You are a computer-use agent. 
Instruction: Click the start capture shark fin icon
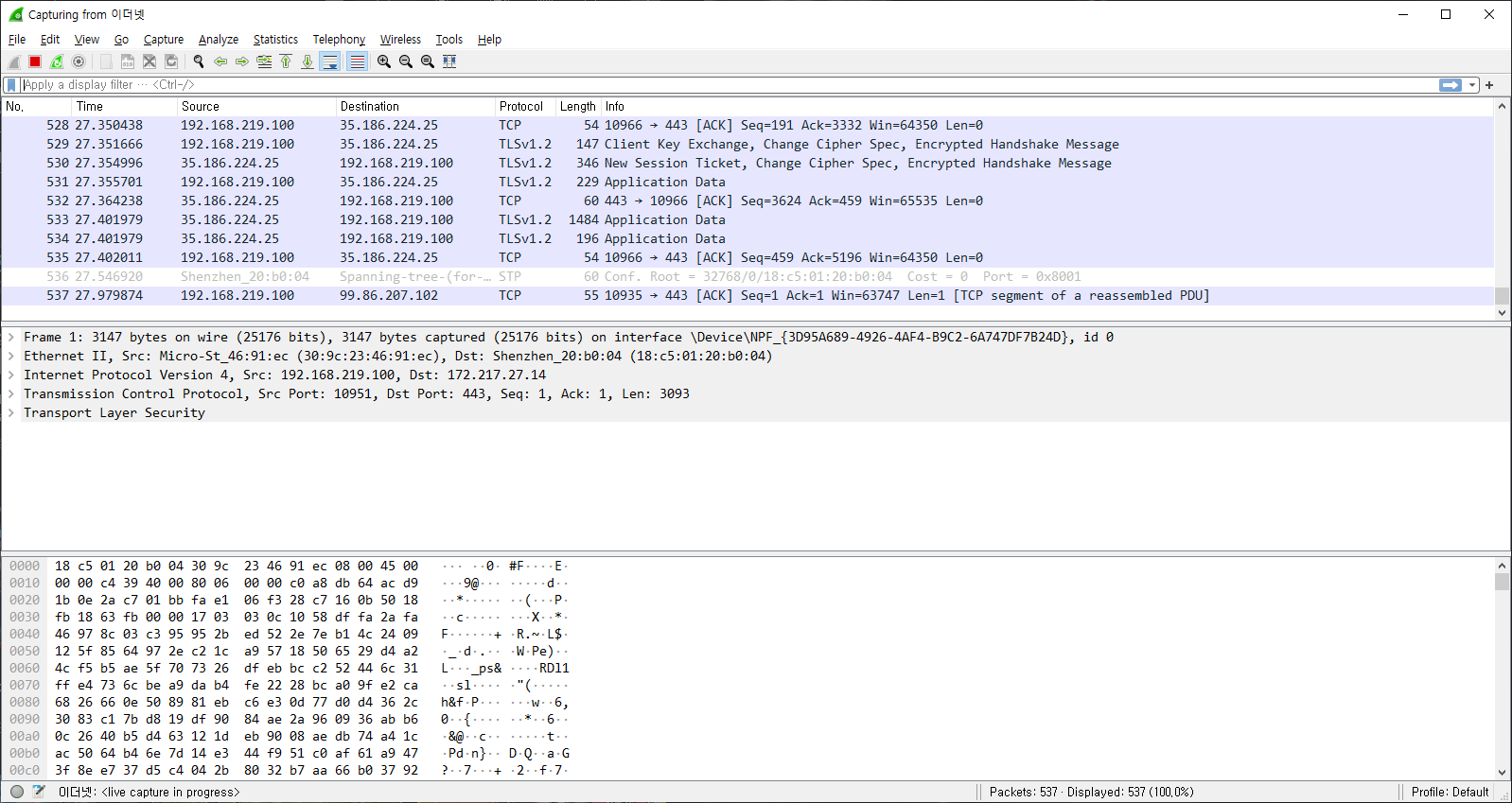click(14, 61)
